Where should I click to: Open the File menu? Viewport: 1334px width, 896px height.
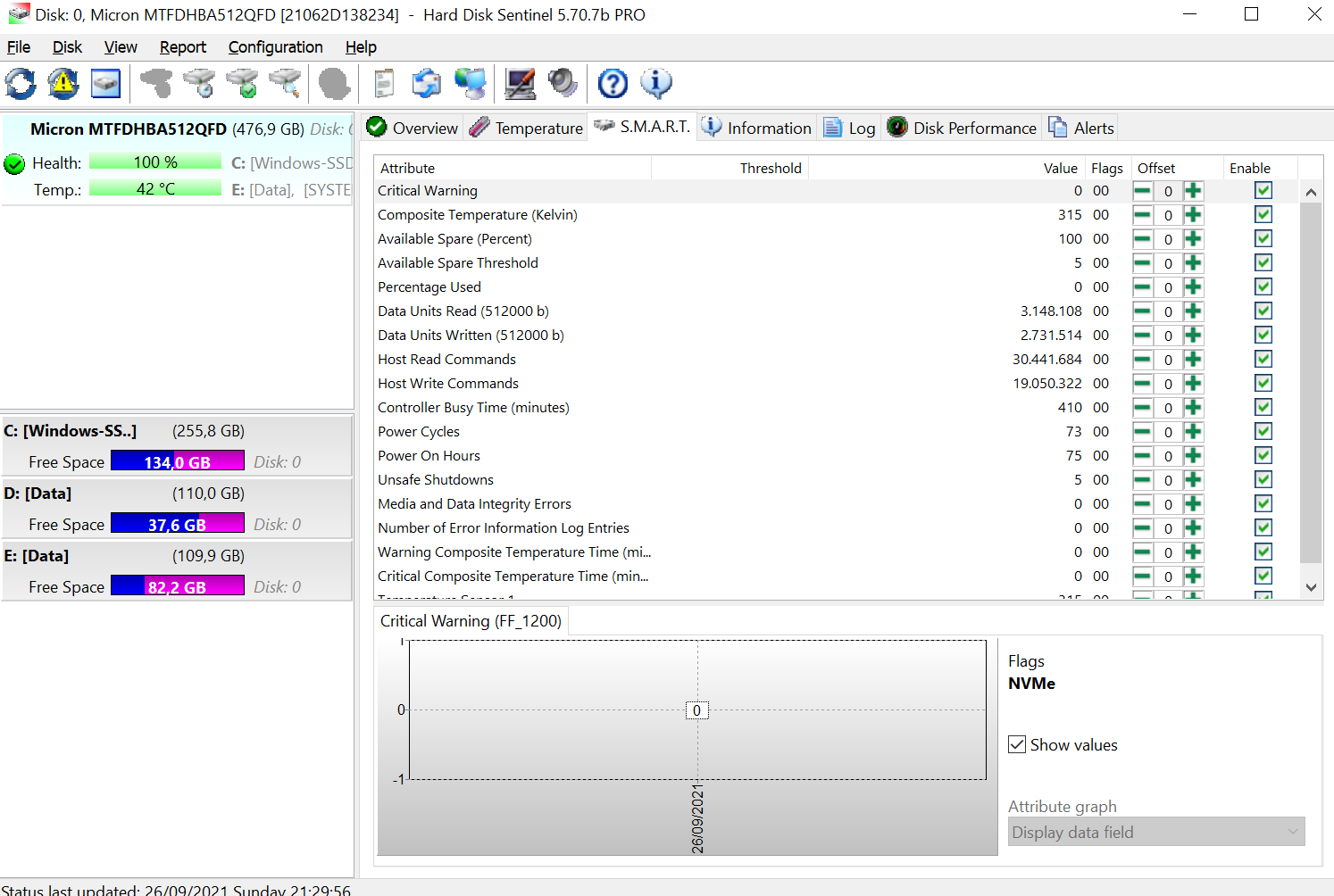click(x=19, y=47)
